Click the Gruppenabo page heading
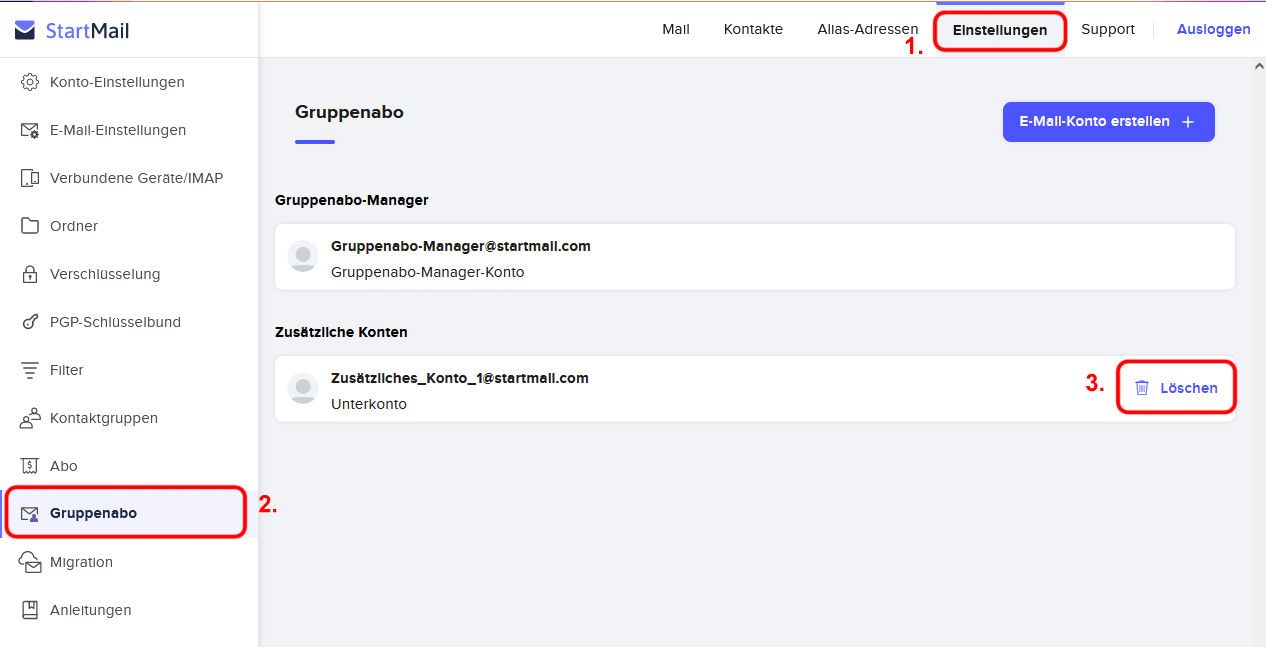 click(349, 112)
